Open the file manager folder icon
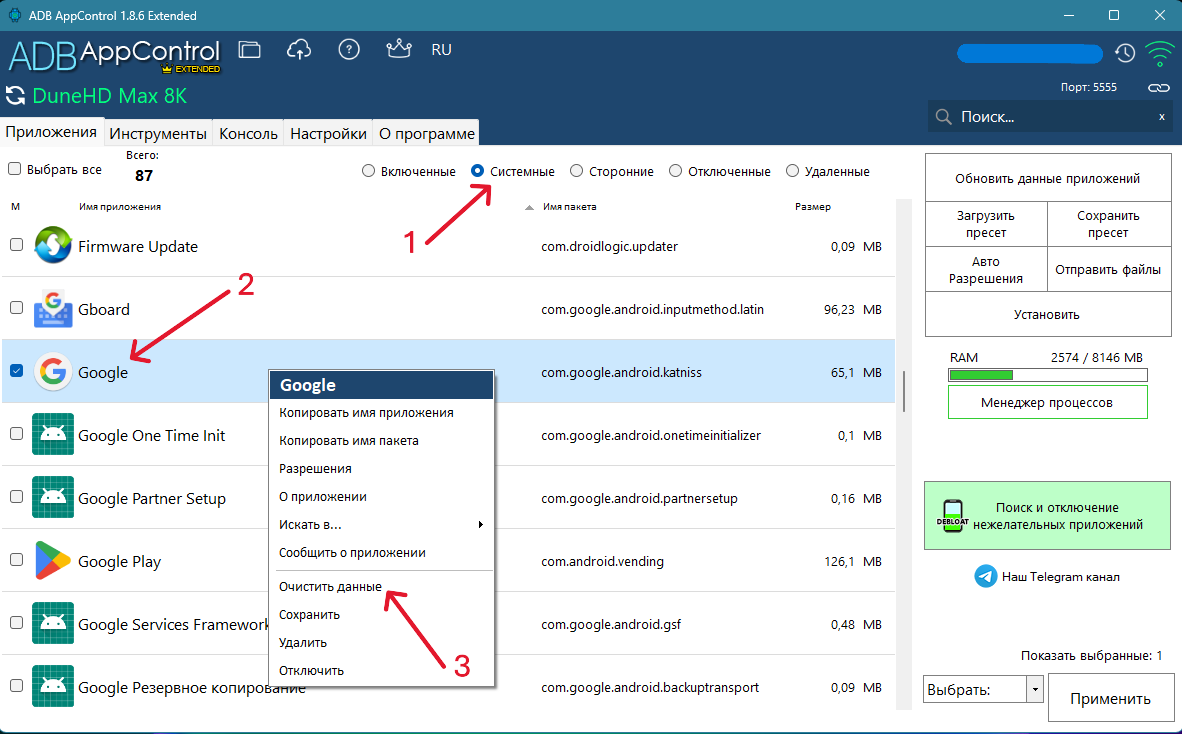Image resolution: width=1182 pixels, height=734 pixels. [x=250, y=50]
